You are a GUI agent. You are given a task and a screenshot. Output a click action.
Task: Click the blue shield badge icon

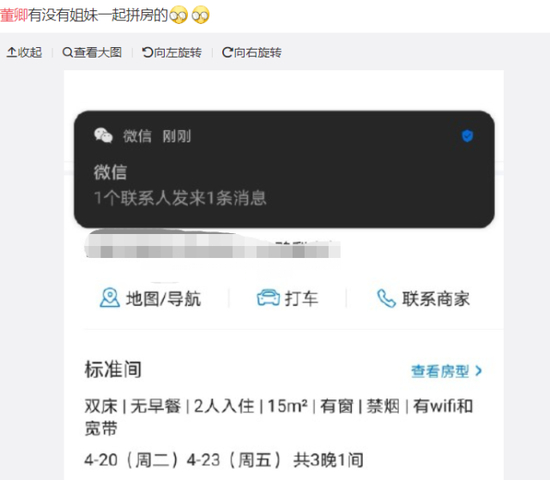(467, 136)
